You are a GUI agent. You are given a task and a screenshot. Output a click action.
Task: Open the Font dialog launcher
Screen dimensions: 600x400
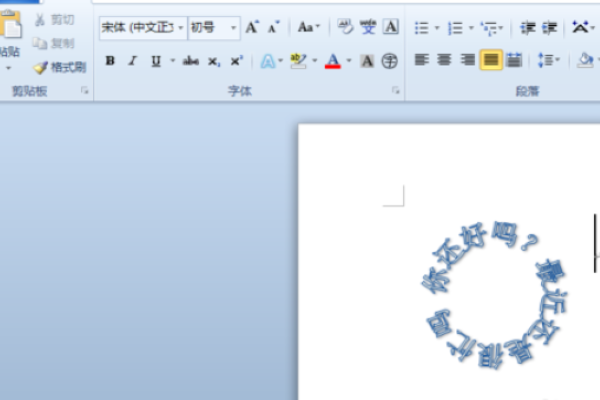pyautogui.click(x=395, y=91)
